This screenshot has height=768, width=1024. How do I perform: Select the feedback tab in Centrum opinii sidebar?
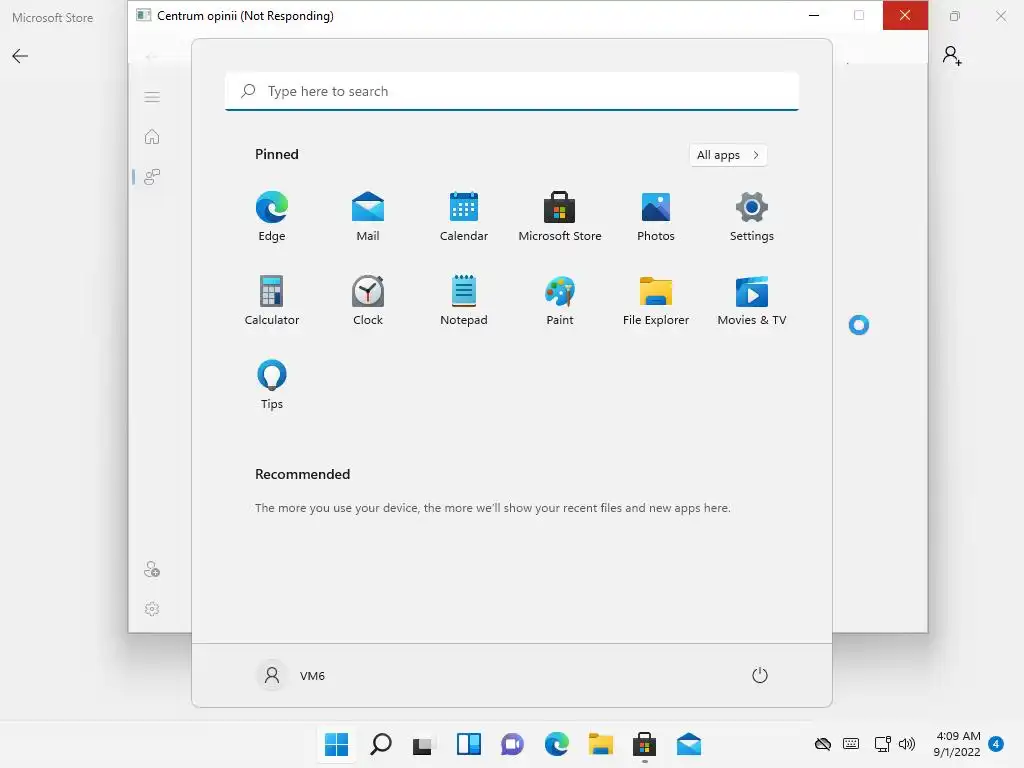point(152,176)
